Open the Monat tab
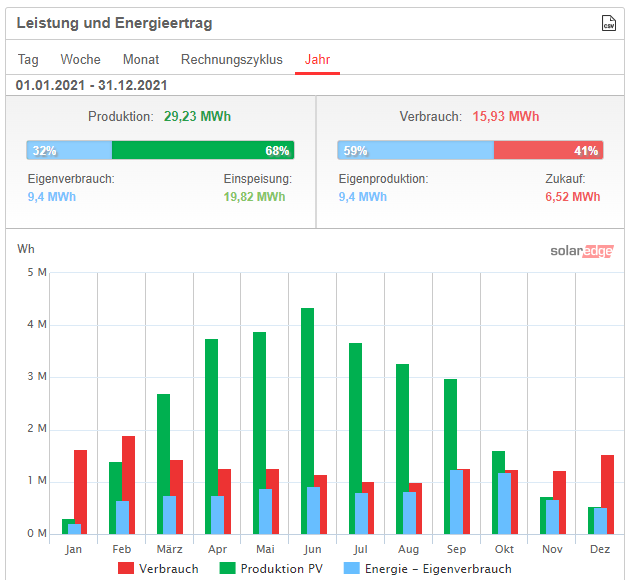Image resolution: width=630 pixels, height=580 pixels. [x=141, y=59]
